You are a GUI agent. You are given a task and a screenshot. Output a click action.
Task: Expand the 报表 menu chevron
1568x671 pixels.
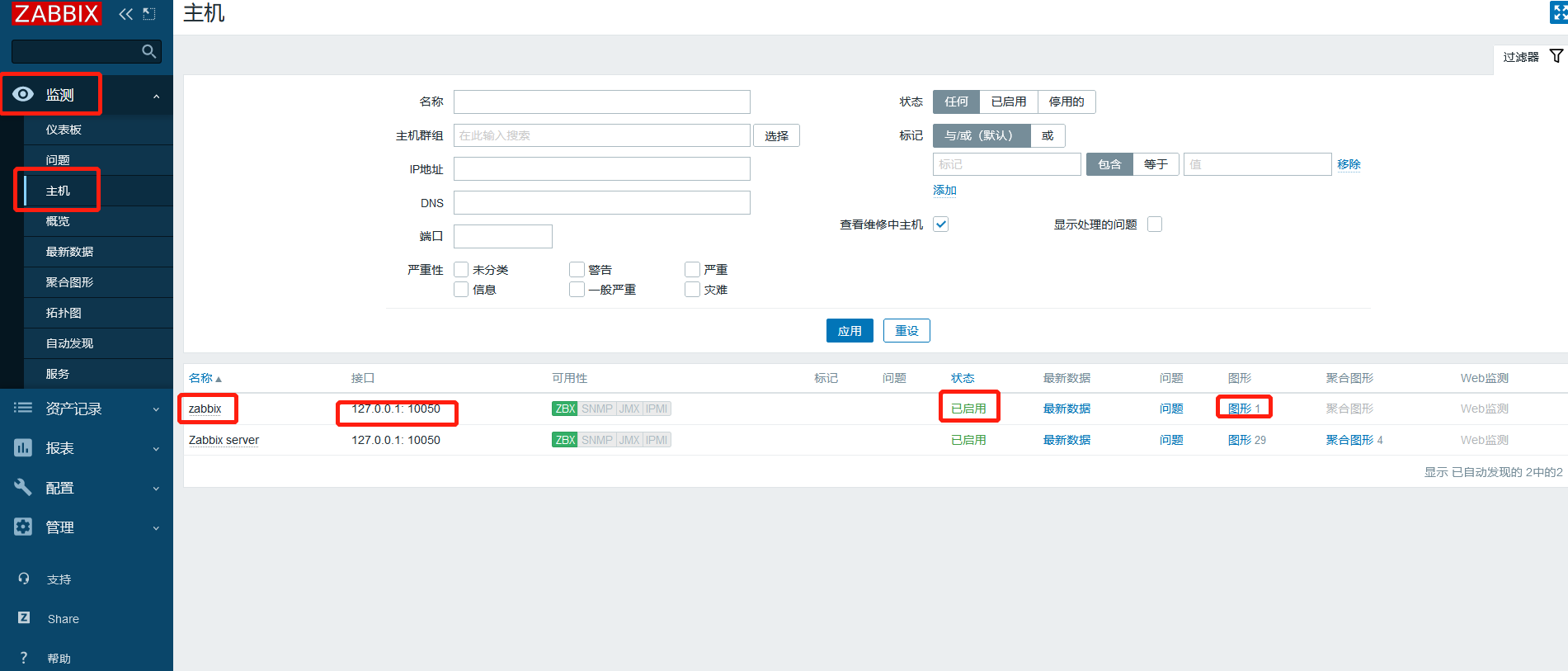156,448
